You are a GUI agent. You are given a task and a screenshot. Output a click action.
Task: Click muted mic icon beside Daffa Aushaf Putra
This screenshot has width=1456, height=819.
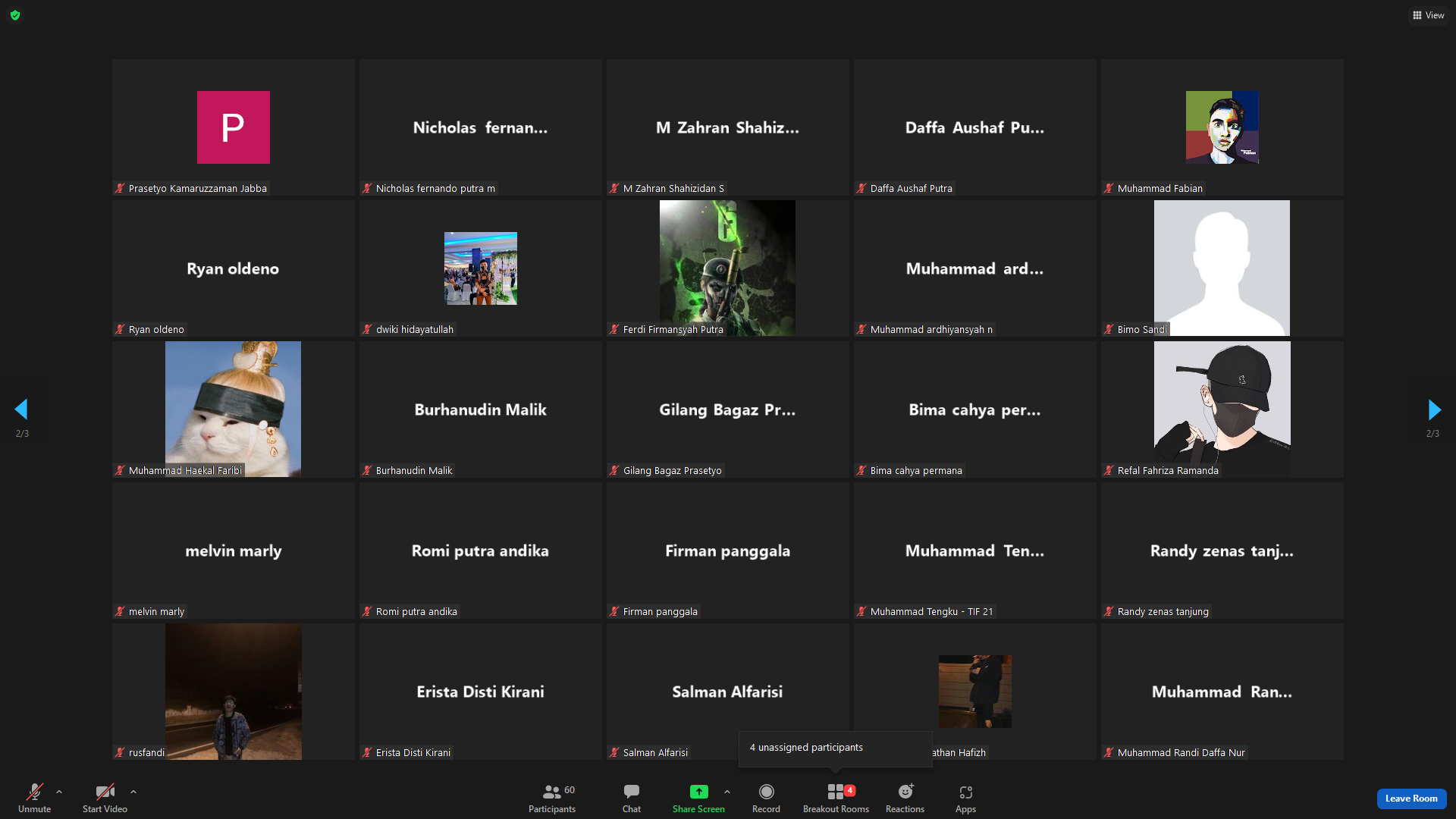[x=861, y=188]
